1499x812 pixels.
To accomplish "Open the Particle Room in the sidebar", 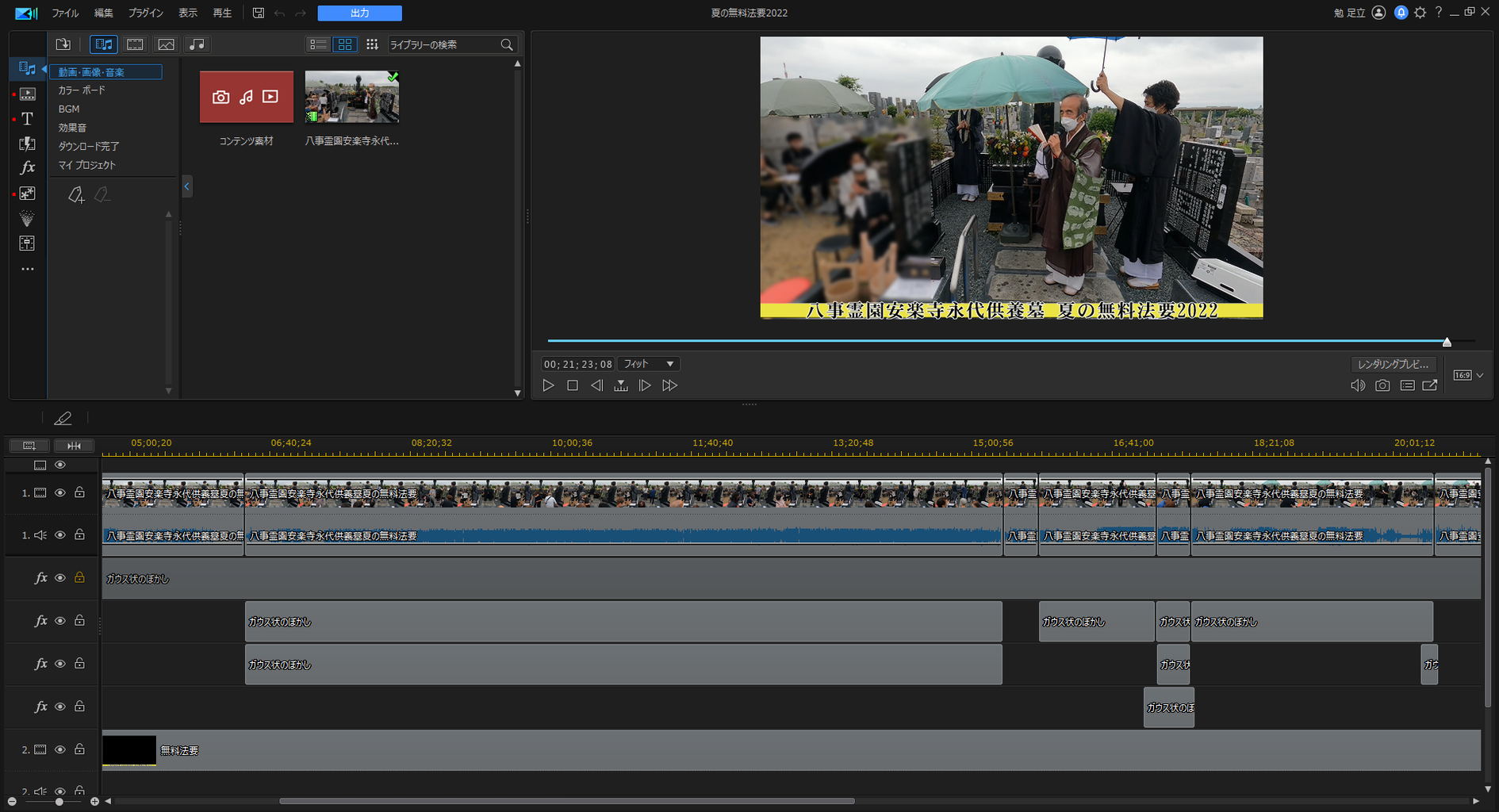I will click(27, 218).
